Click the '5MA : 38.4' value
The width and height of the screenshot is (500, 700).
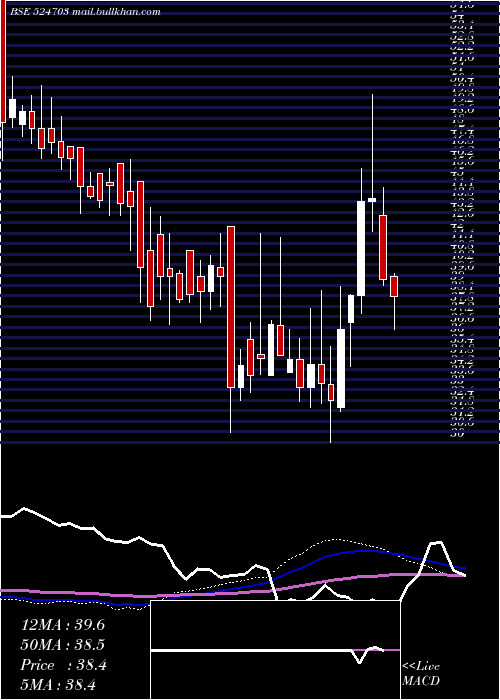tap(58, 685)
